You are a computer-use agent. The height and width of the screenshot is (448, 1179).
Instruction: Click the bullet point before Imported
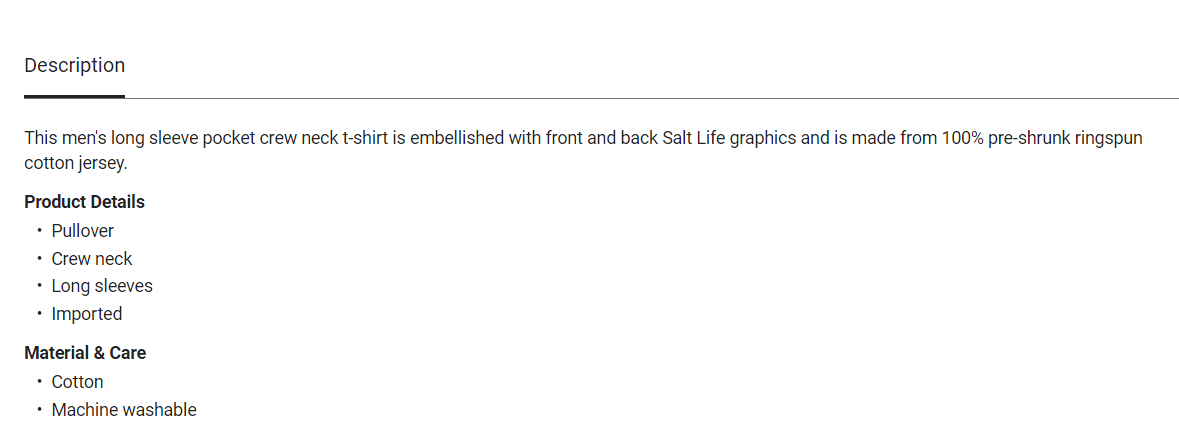pos(39,314)
